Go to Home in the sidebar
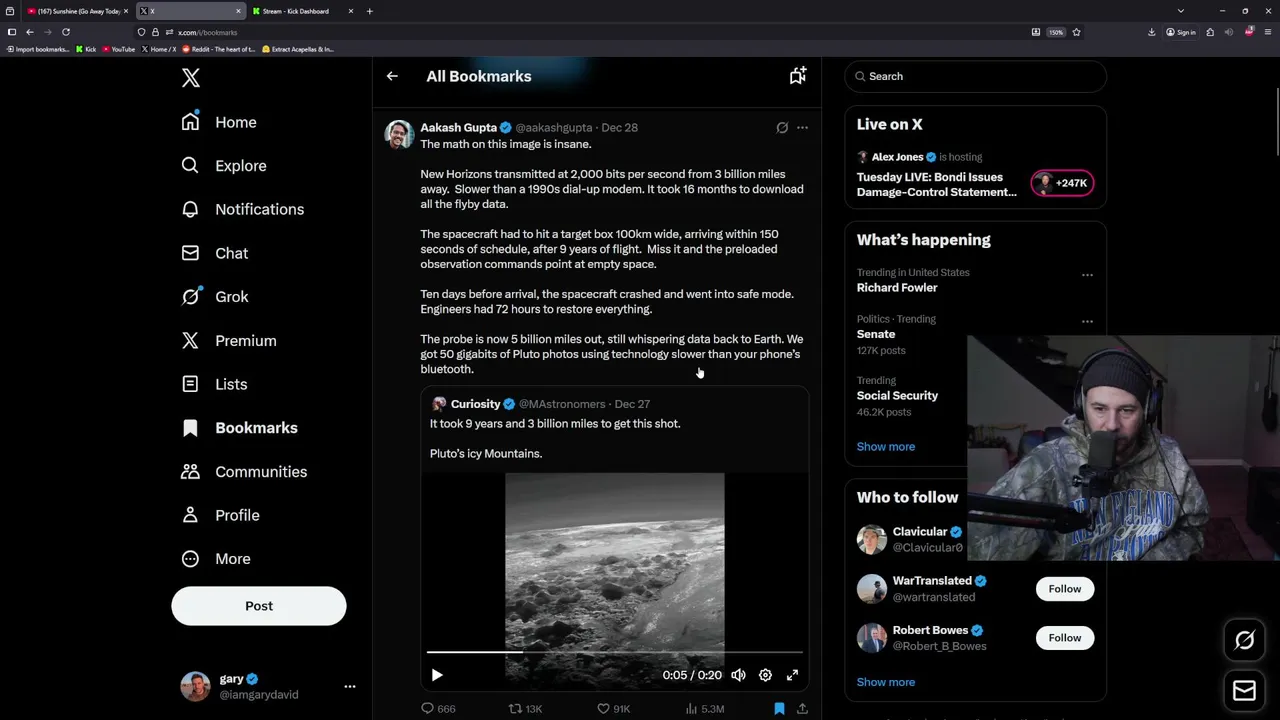 219,122
